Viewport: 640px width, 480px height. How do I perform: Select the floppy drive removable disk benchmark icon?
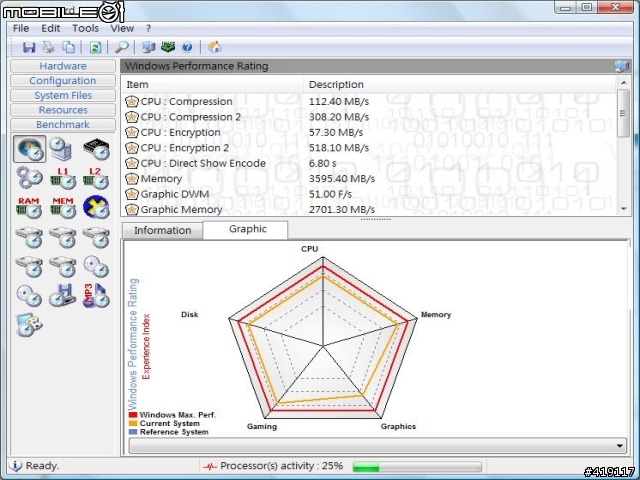[x=62, y=295]
